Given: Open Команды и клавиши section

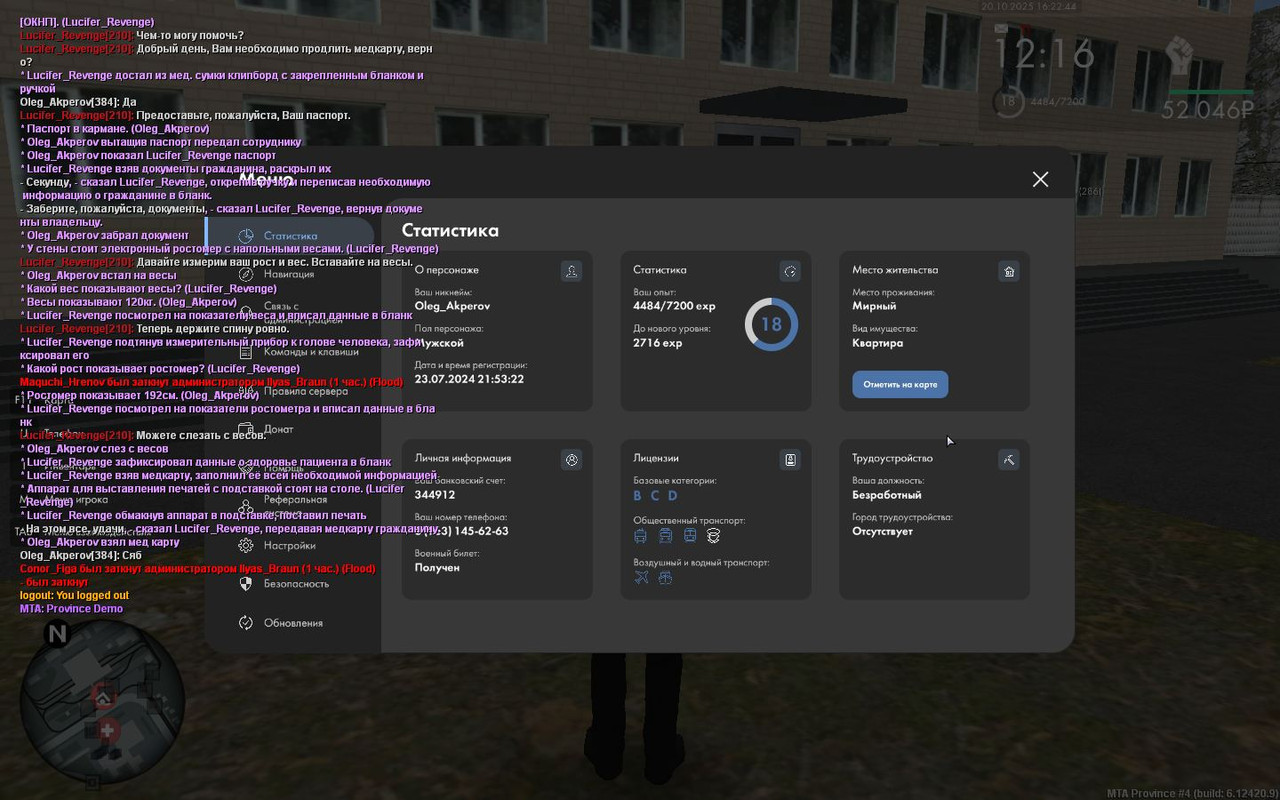Looking at the screenshot, I should (x=297, y=352).
